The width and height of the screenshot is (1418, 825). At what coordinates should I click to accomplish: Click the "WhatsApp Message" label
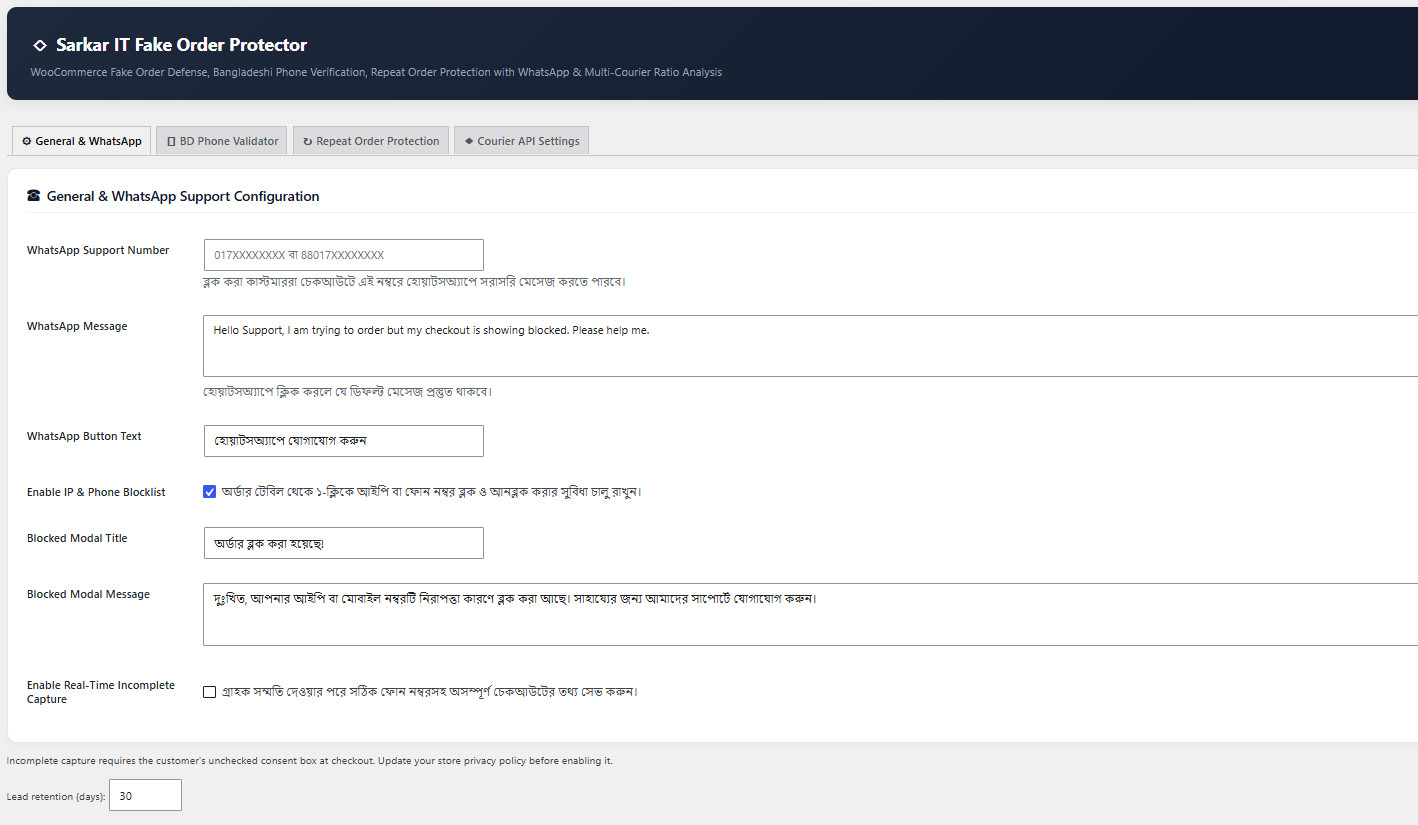pos(77,326)
